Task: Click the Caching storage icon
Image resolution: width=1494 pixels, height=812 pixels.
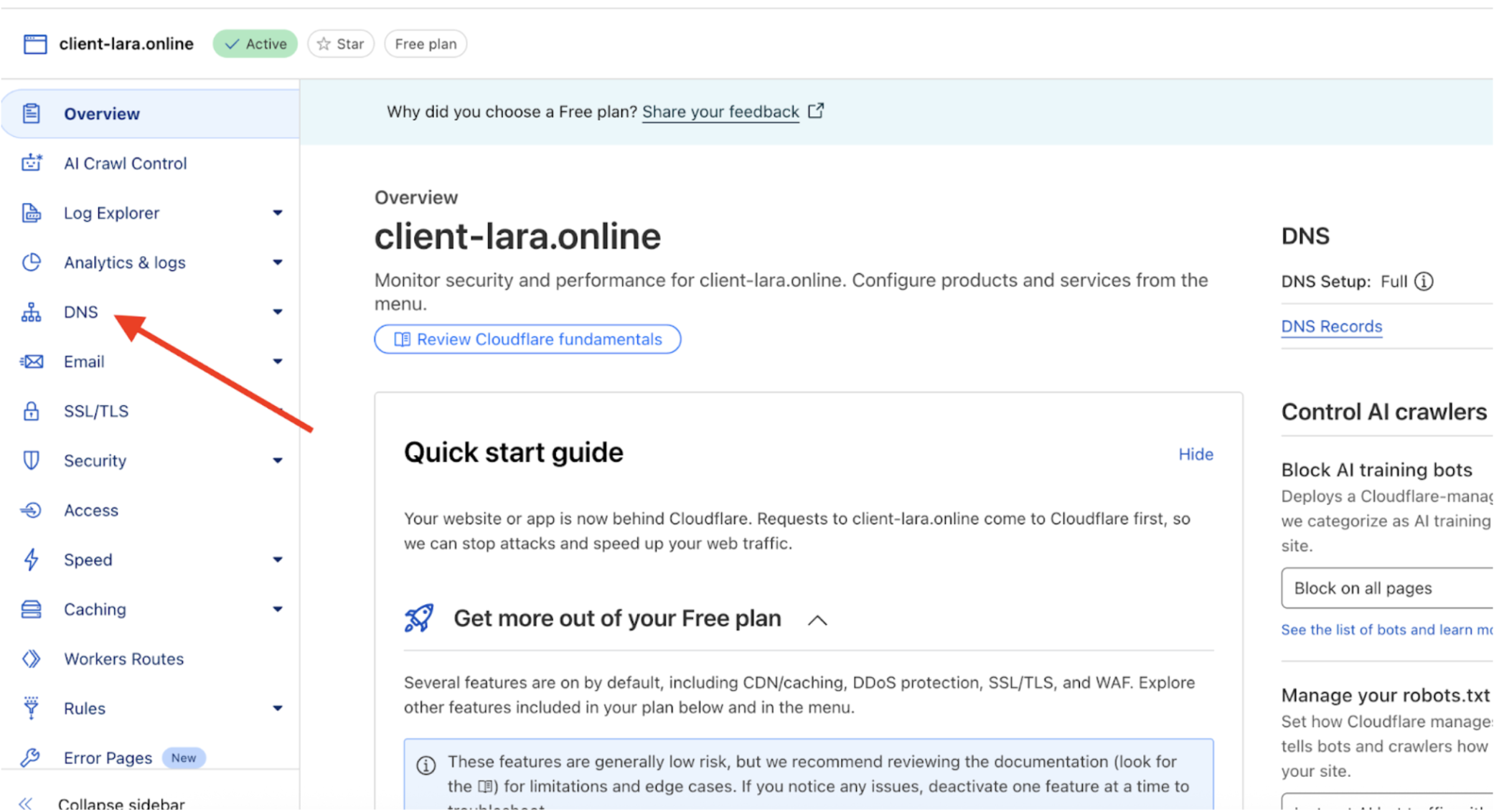Action: click(x=31, y=609)
